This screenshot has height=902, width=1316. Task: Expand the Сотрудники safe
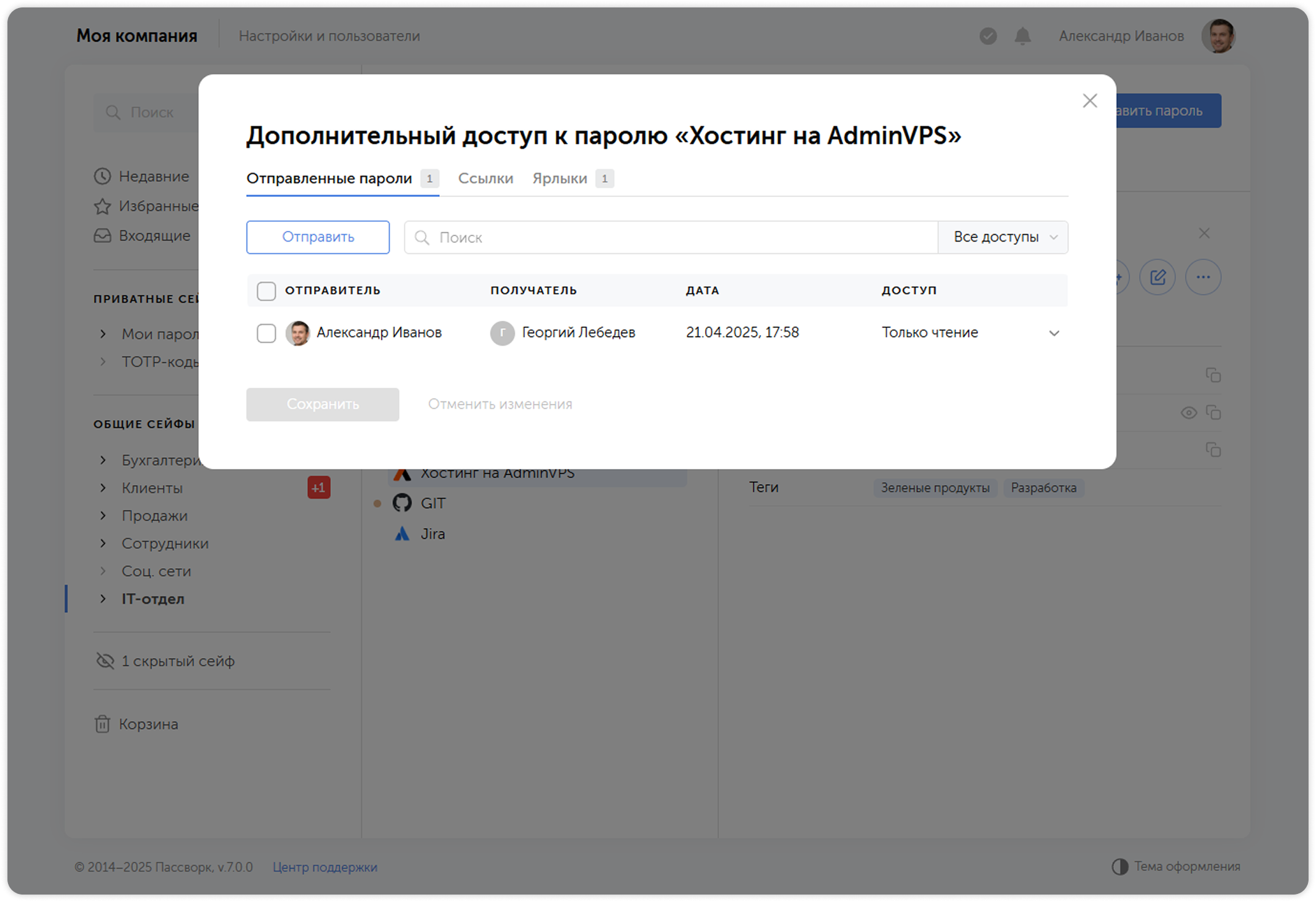[x=103, y=543]
